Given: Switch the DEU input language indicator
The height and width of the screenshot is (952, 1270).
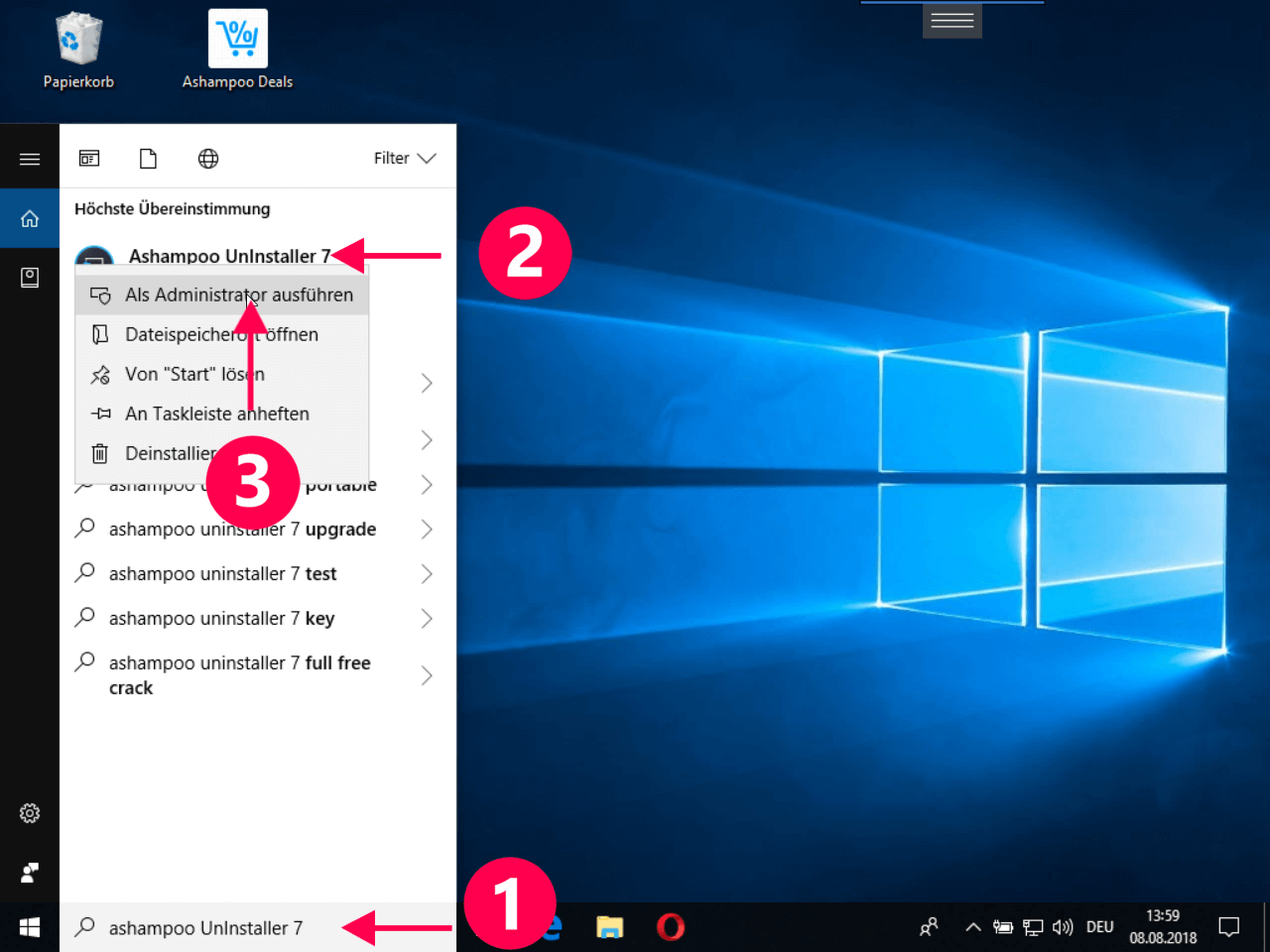Looking at the screenshot, I should [x=1099, y=927].
